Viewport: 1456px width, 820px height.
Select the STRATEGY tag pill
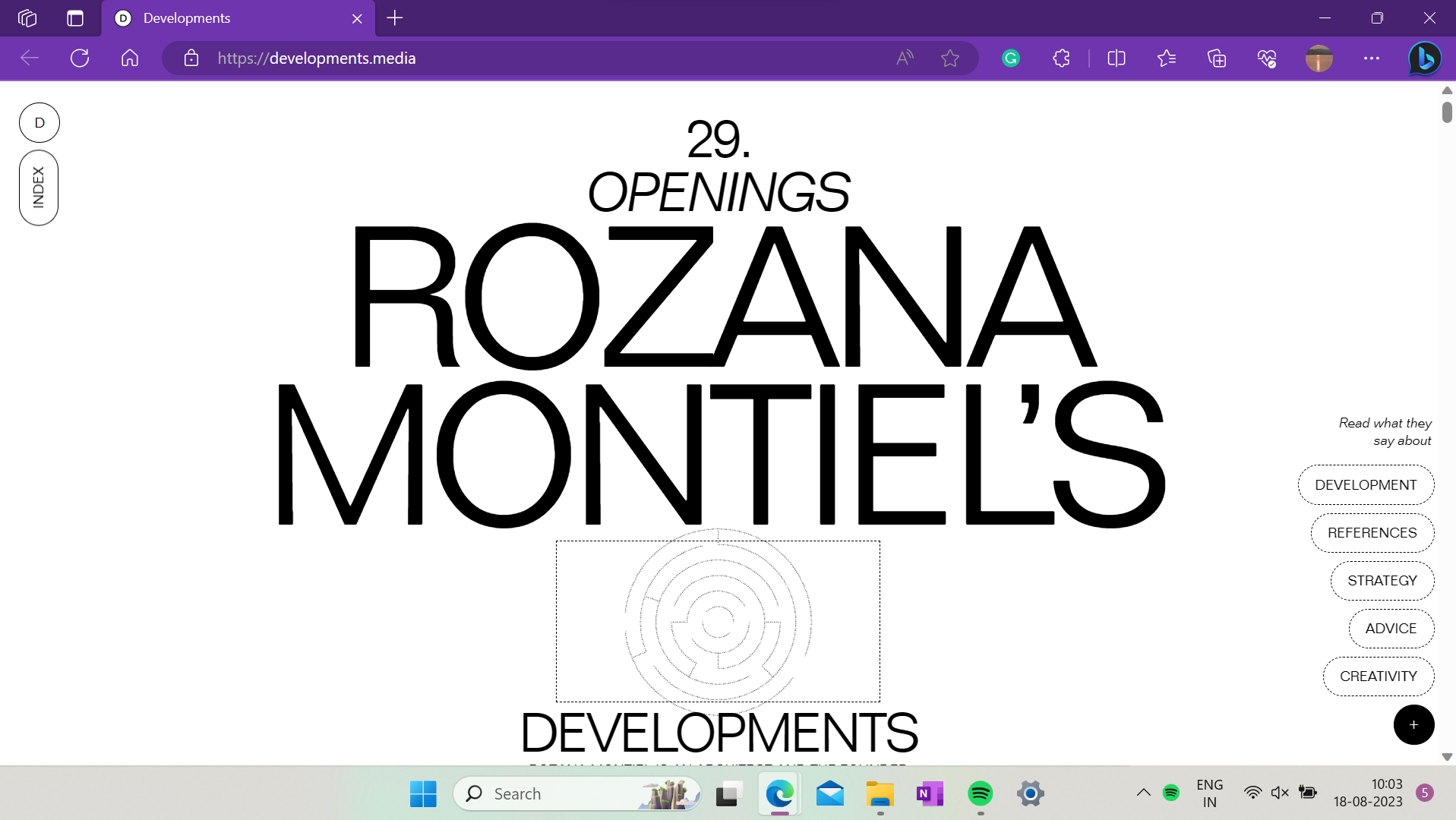[x=1382, y=581]
